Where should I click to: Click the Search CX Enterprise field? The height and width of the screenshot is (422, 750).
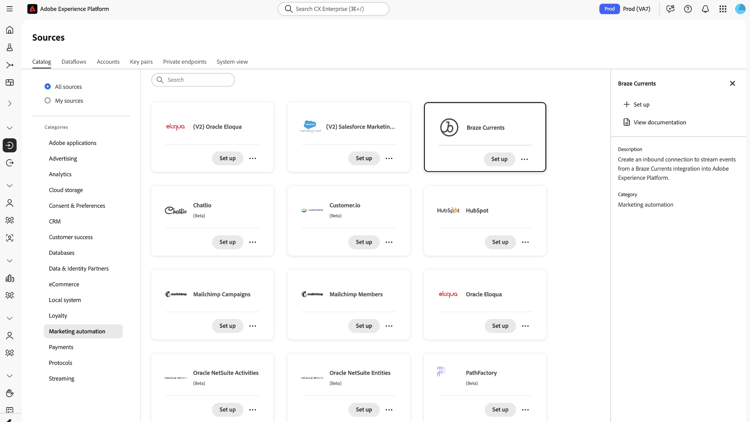pos(333,9)
